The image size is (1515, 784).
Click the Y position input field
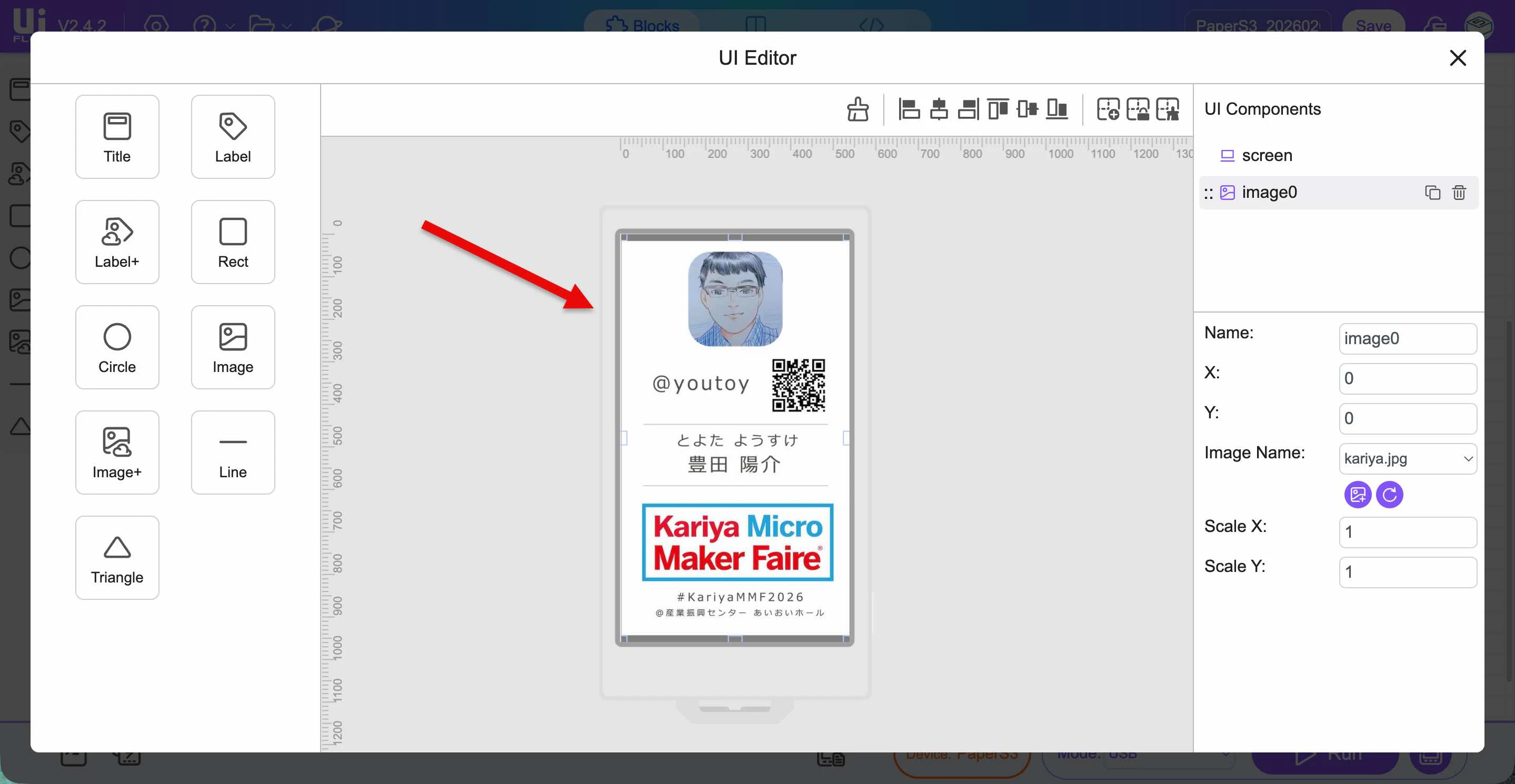coord(1408,418)
